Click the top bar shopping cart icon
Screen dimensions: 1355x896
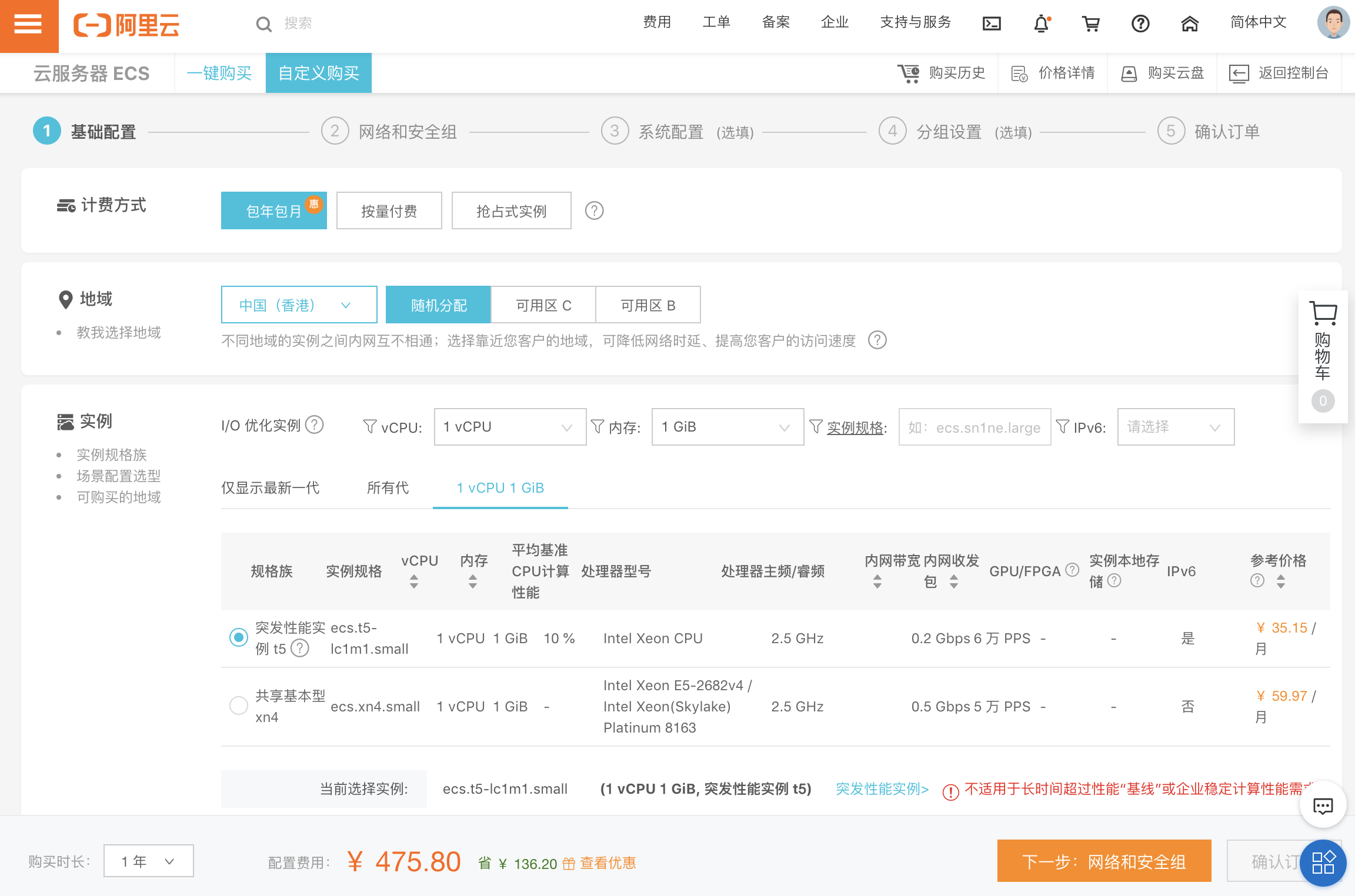click(1091, 24)
